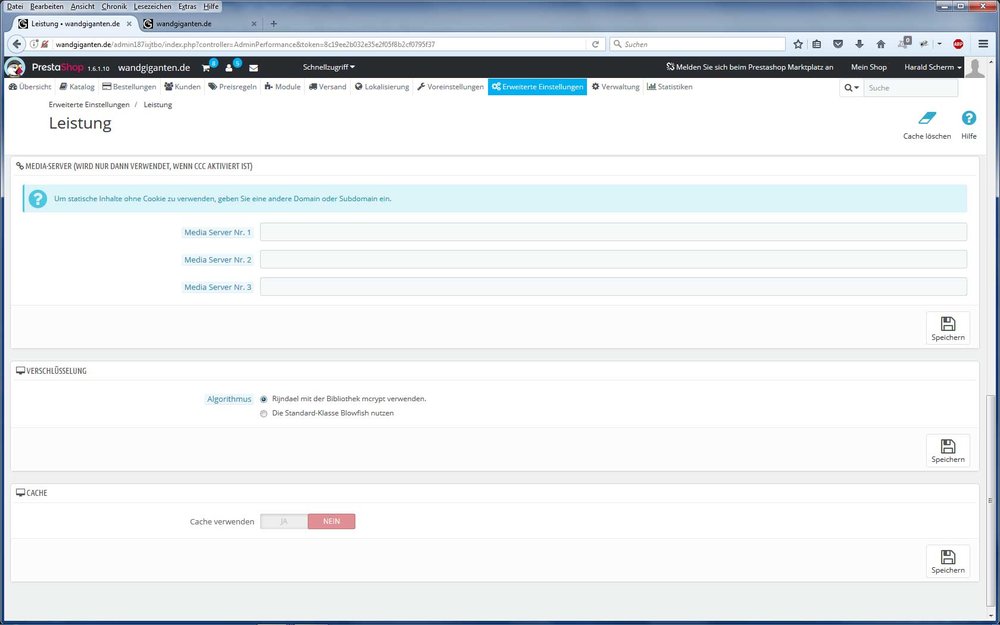Open the Lesezeichen menu in Firefox
Screen dimensions: 1000x625
coord(152,6)
